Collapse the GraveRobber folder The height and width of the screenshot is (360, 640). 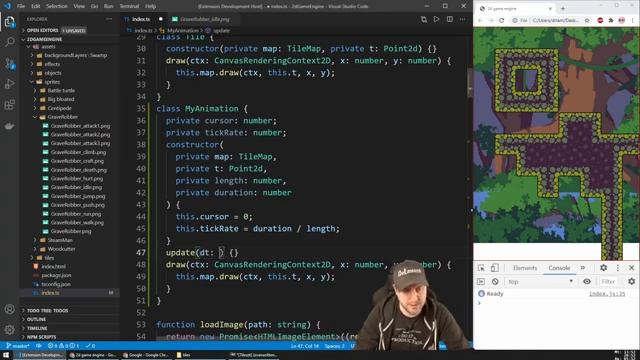[x=62, y=117]
